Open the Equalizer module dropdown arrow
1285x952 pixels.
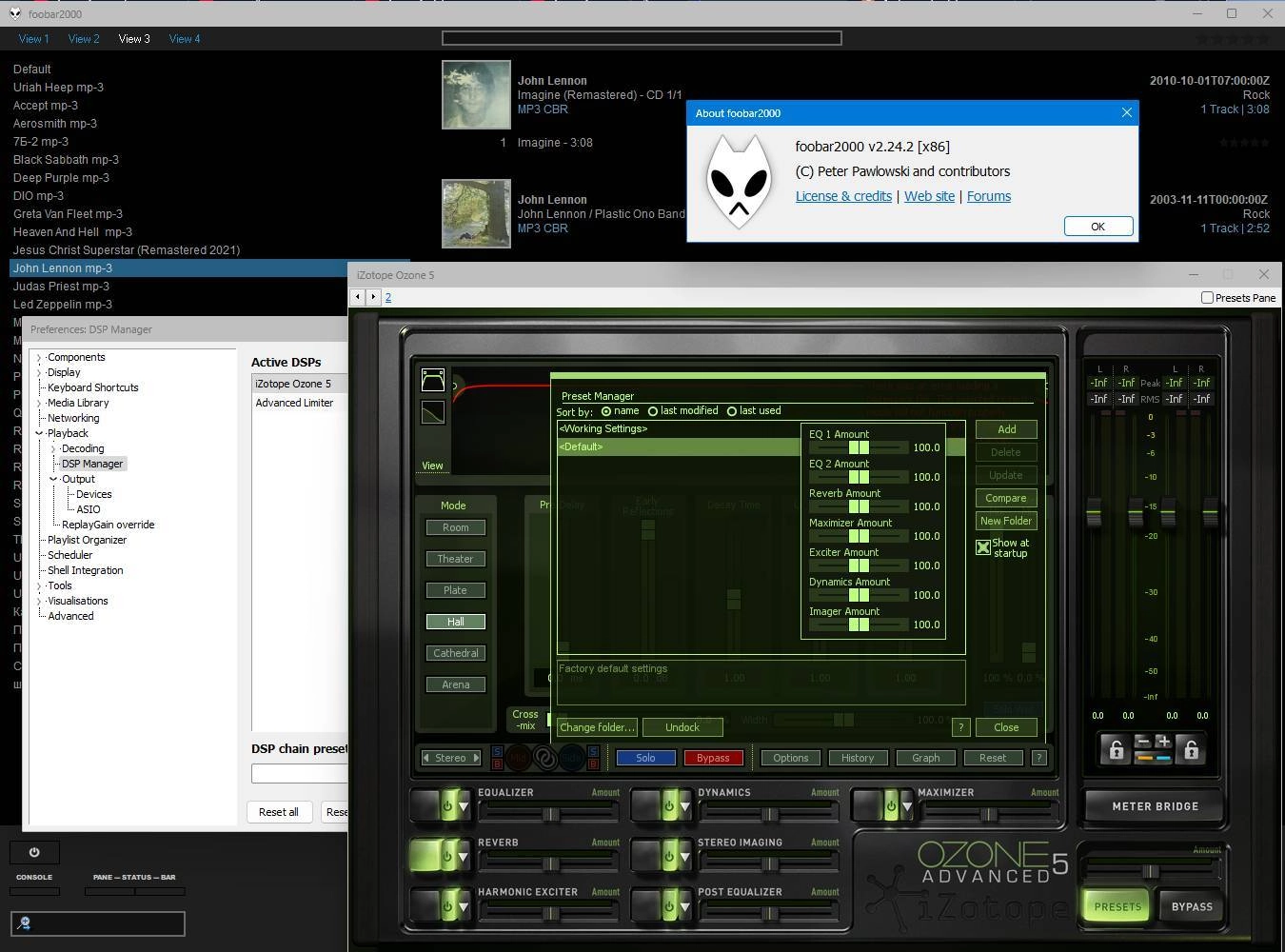pos(464,806)
